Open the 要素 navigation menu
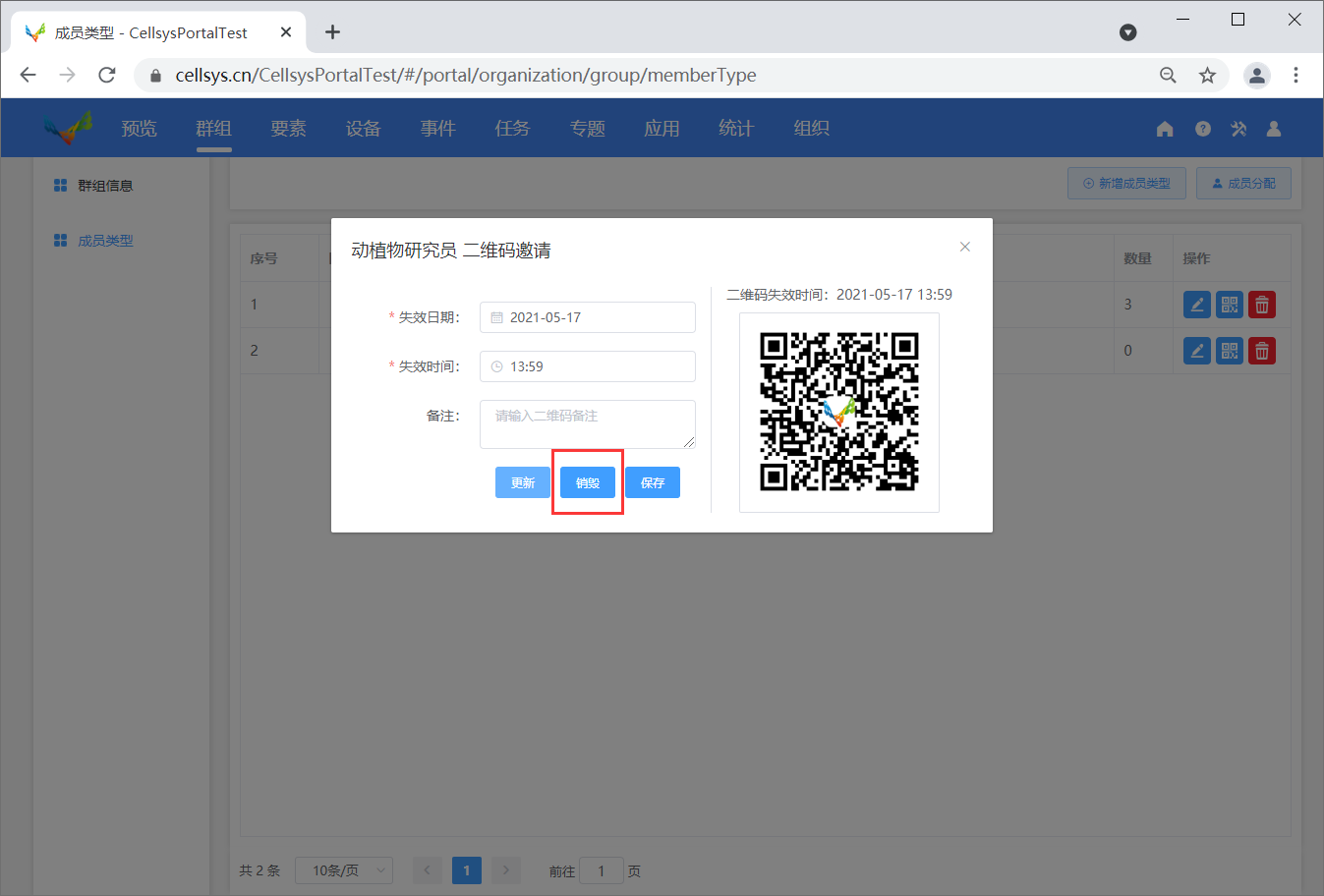1324x896 pixels. click(288, 129)
